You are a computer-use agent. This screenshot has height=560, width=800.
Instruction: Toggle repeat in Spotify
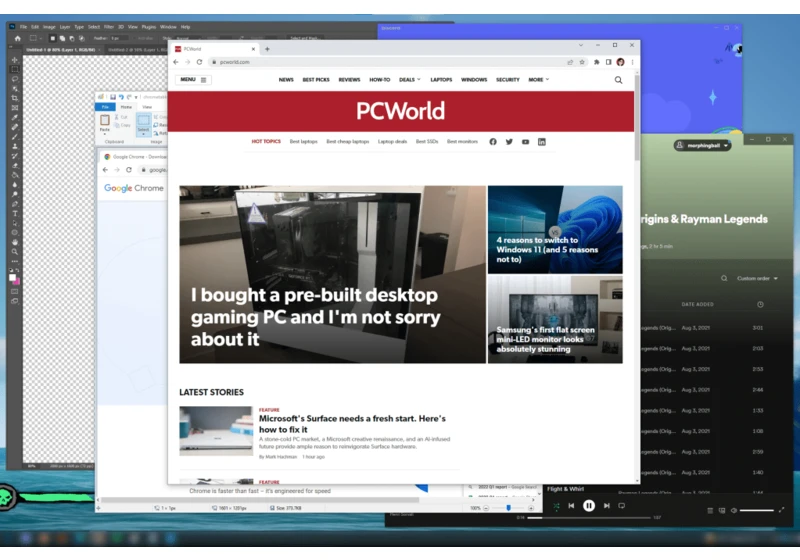[621, 505]
